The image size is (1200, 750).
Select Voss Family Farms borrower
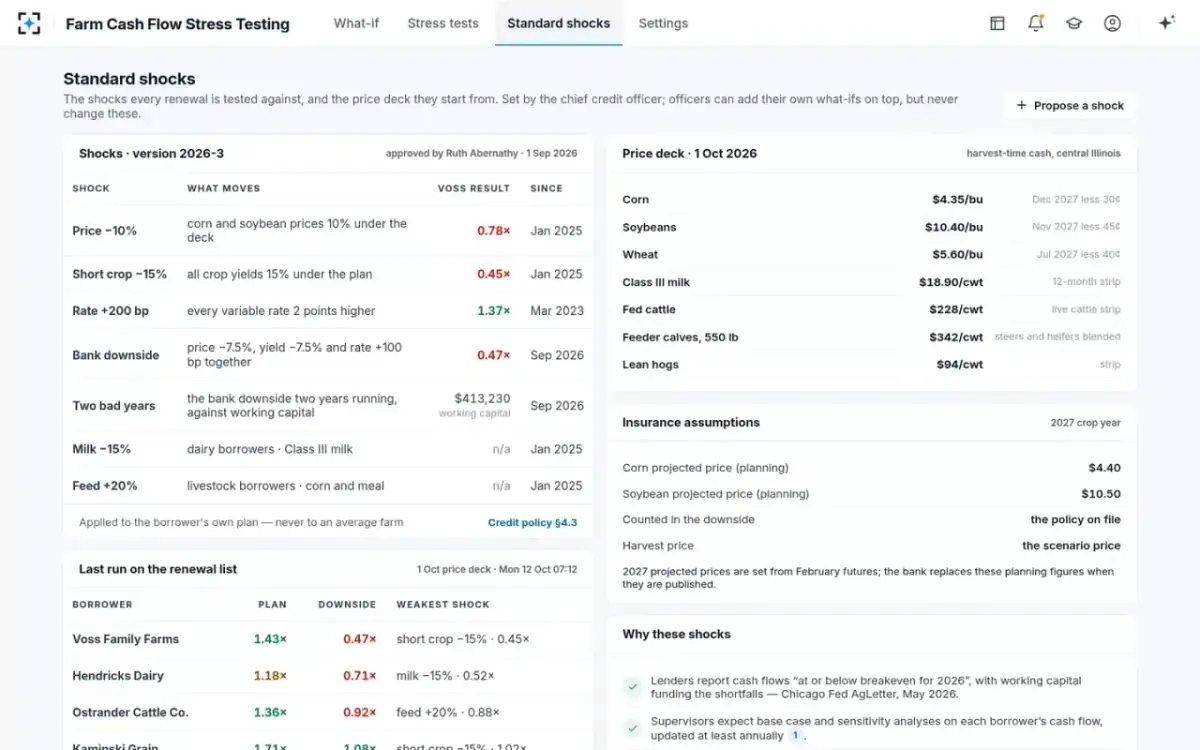tap(125, 639)
